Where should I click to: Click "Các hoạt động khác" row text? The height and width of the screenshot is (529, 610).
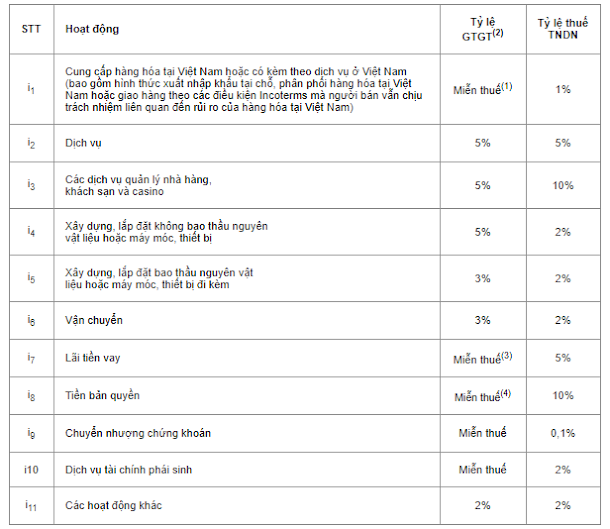pyautogui.click(x=113, y=505)
